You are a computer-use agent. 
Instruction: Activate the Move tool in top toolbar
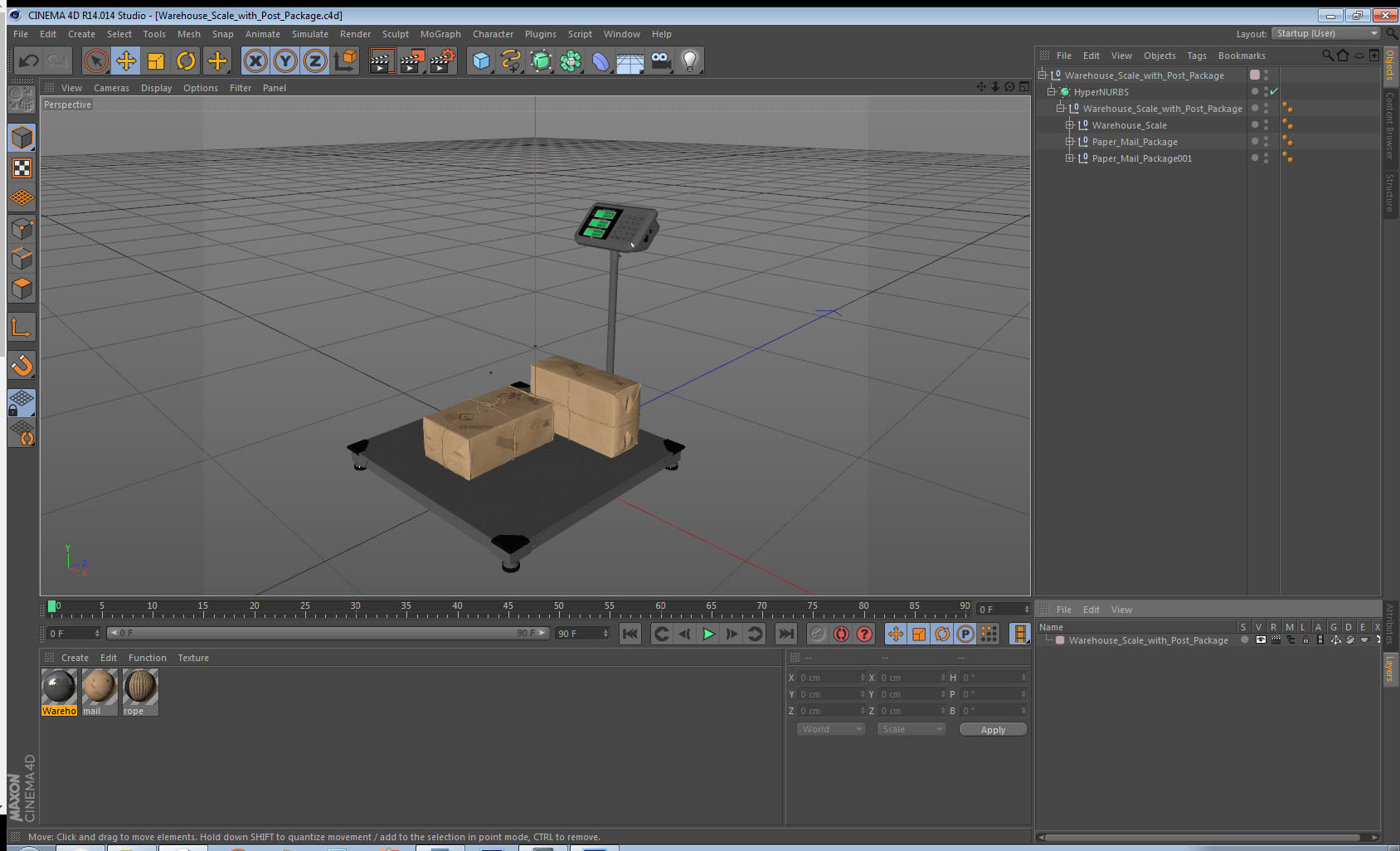(x=126, y=61)
